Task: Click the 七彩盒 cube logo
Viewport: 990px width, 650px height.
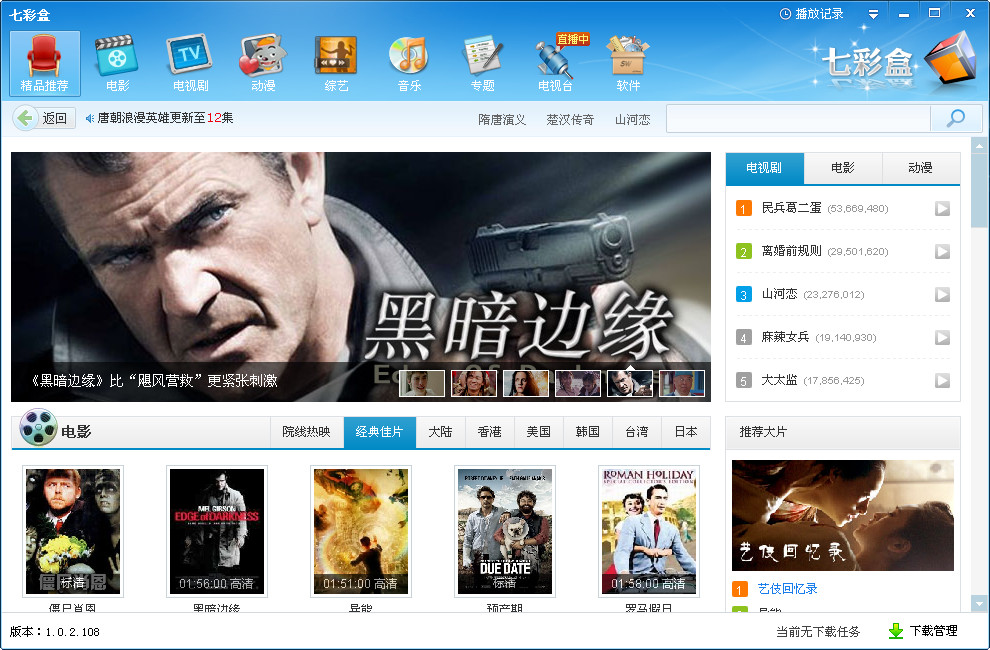Action: [x=949, y=58]
